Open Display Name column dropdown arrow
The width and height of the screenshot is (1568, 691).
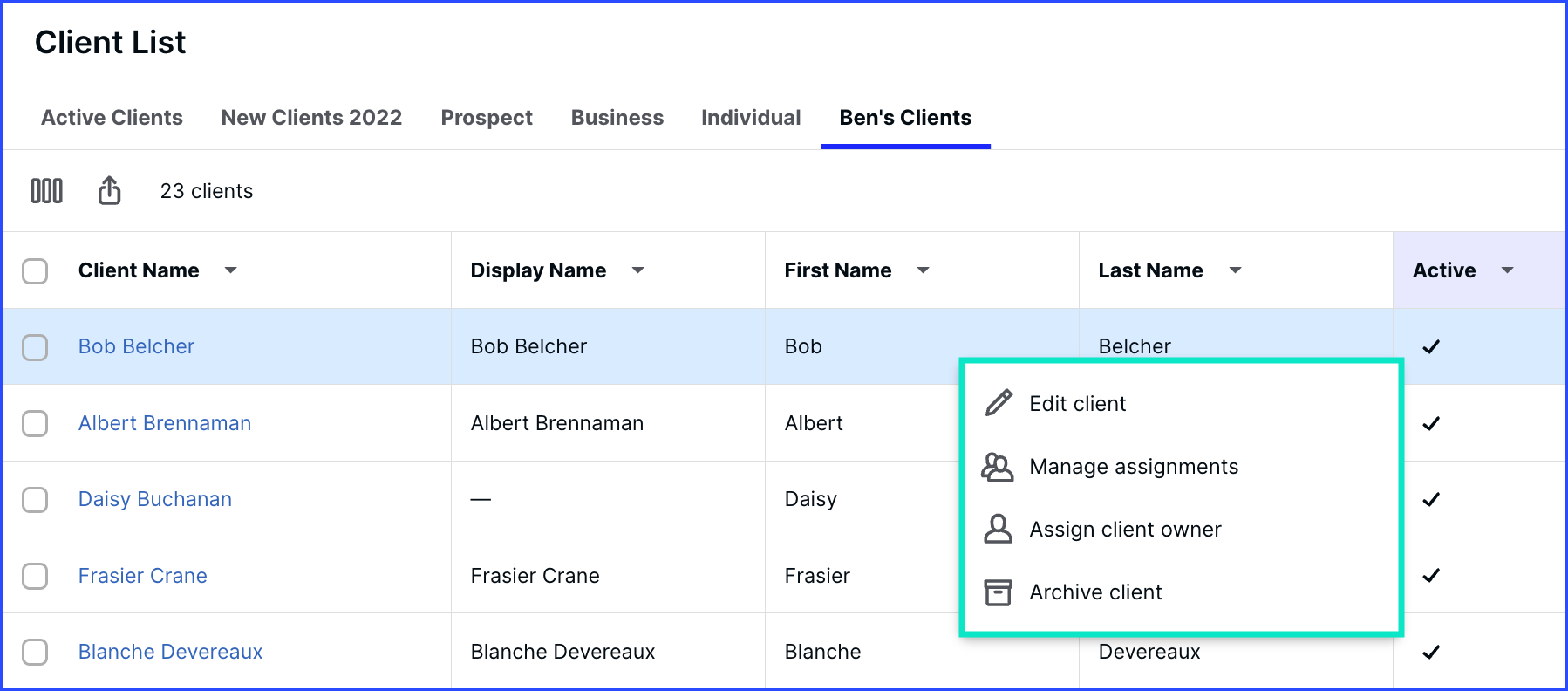[x=638, y=270]
